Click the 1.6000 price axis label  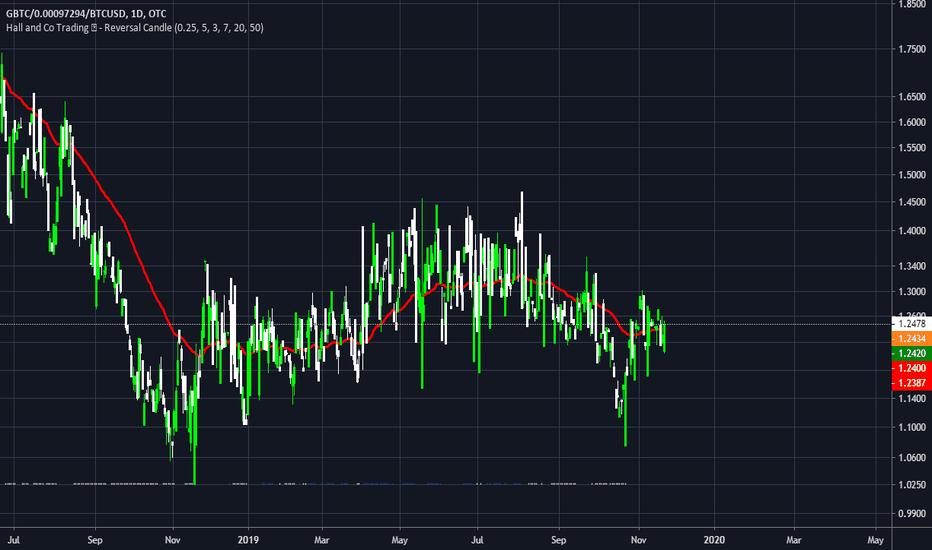pos(912,122)
